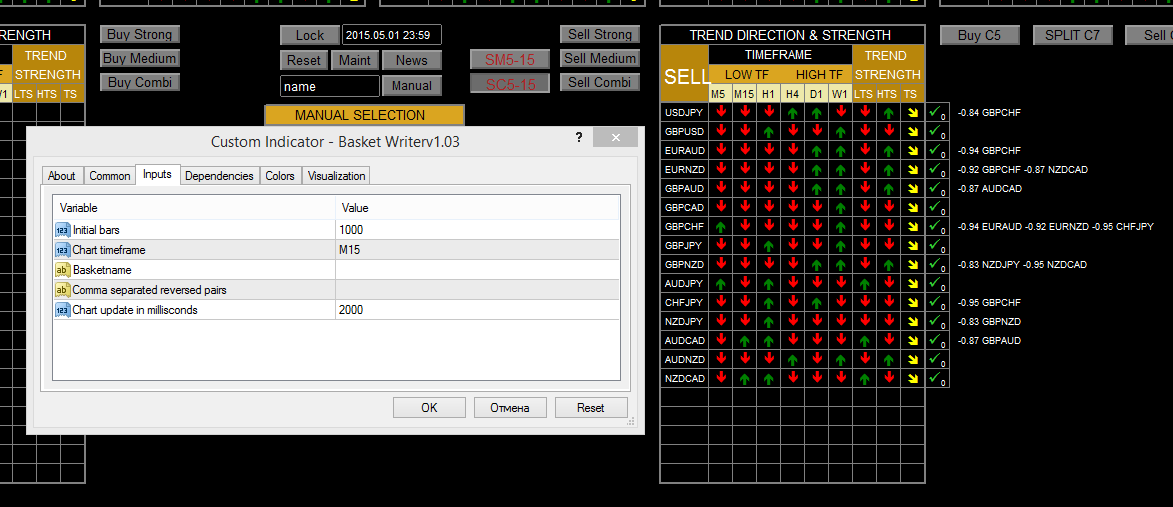Click the empty Basketname value cell
This screenshot has width=1173, height=507.
477,270
